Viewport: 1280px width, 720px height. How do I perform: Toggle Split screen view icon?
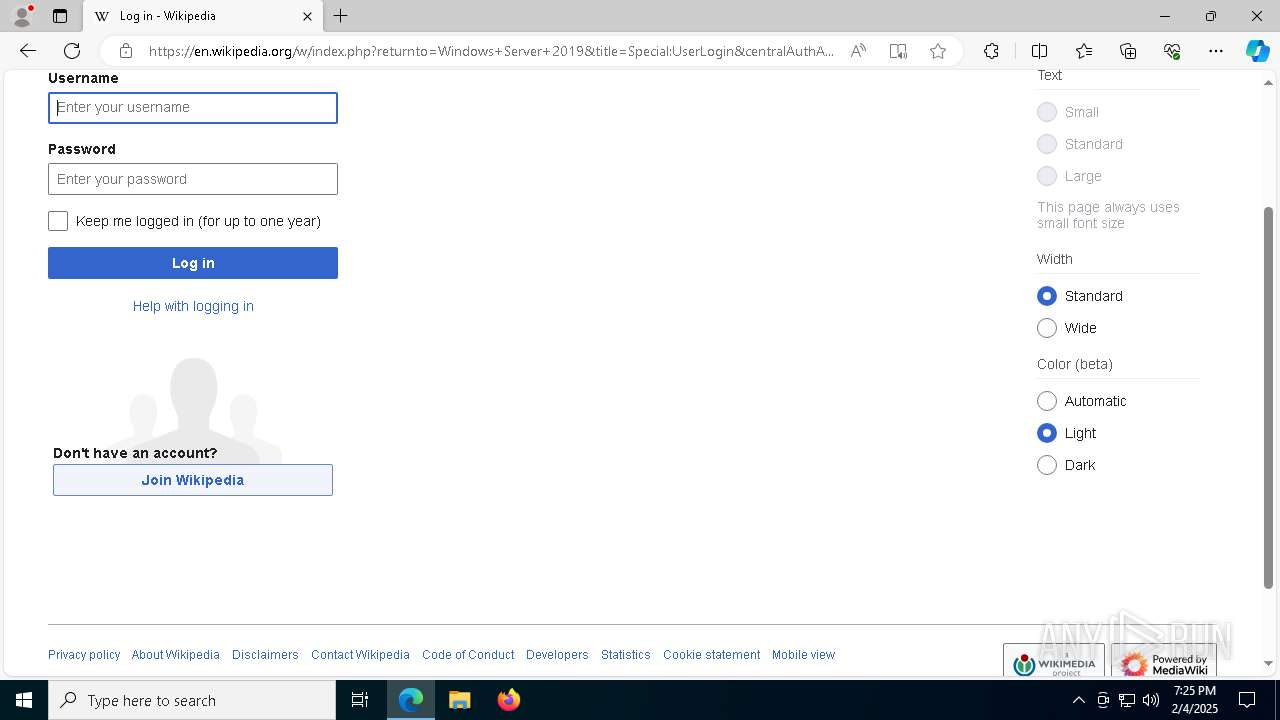1039,51
